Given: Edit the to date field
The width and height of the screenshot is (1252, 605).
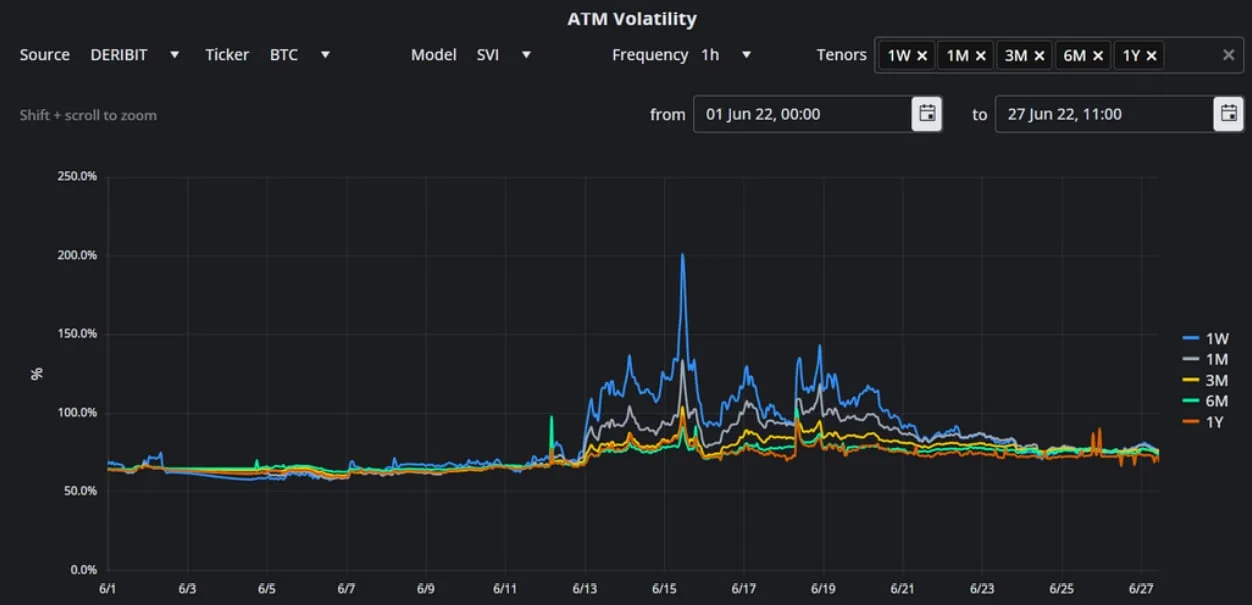Looking at the screenshot, I should pyautogui.click(x=1104, y=114).
